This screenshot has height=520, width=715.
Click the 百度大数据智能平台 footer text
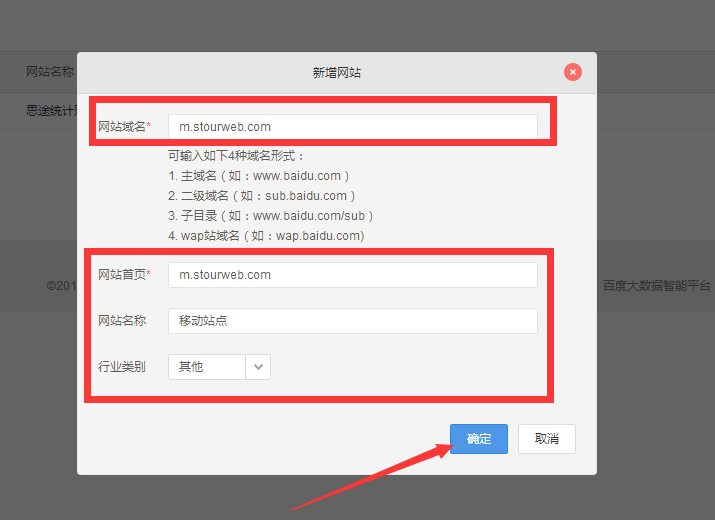coord(656,285)
